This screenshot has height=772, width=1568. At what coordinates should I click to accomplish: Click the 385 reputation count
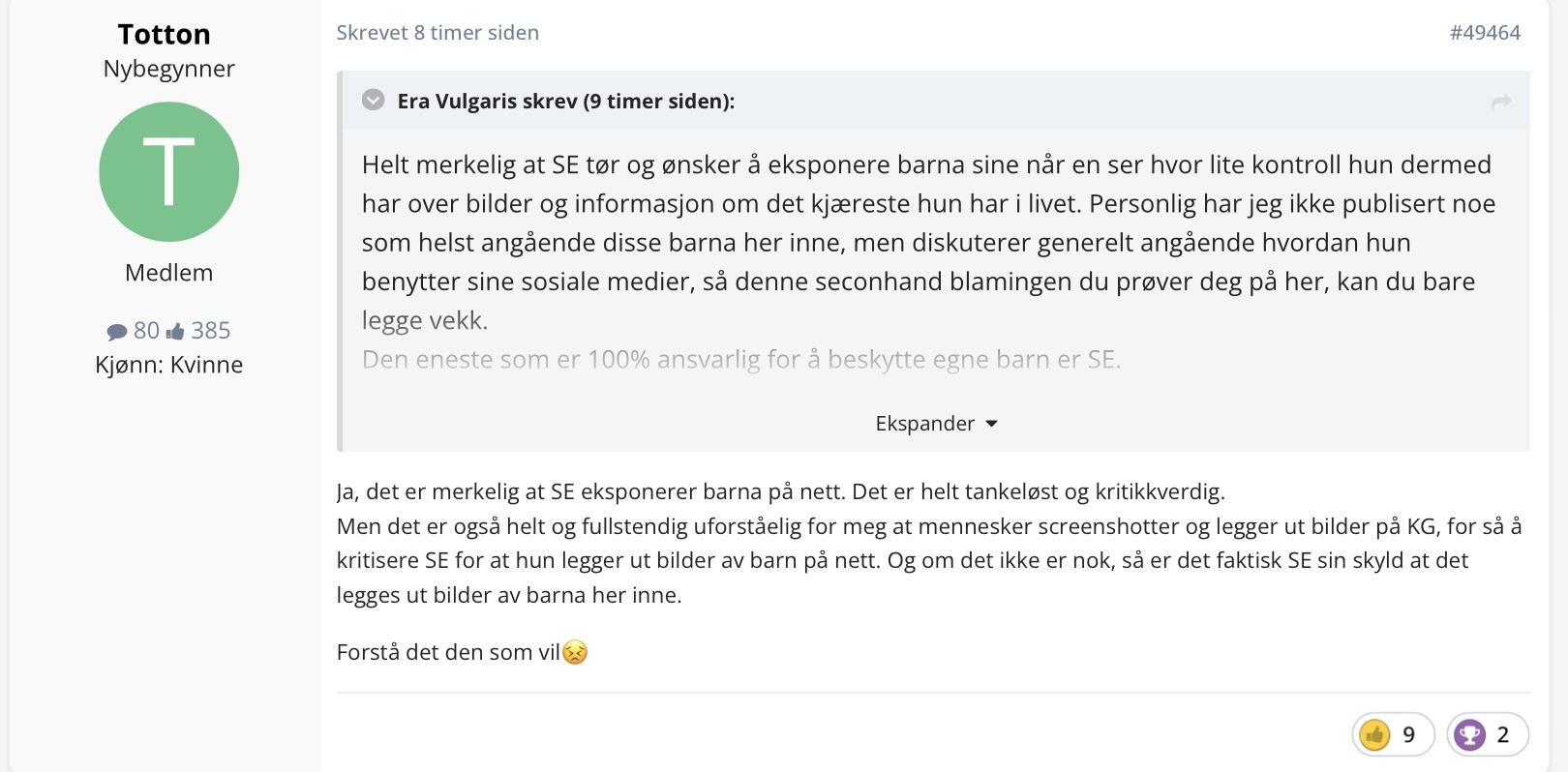(211, 331)
